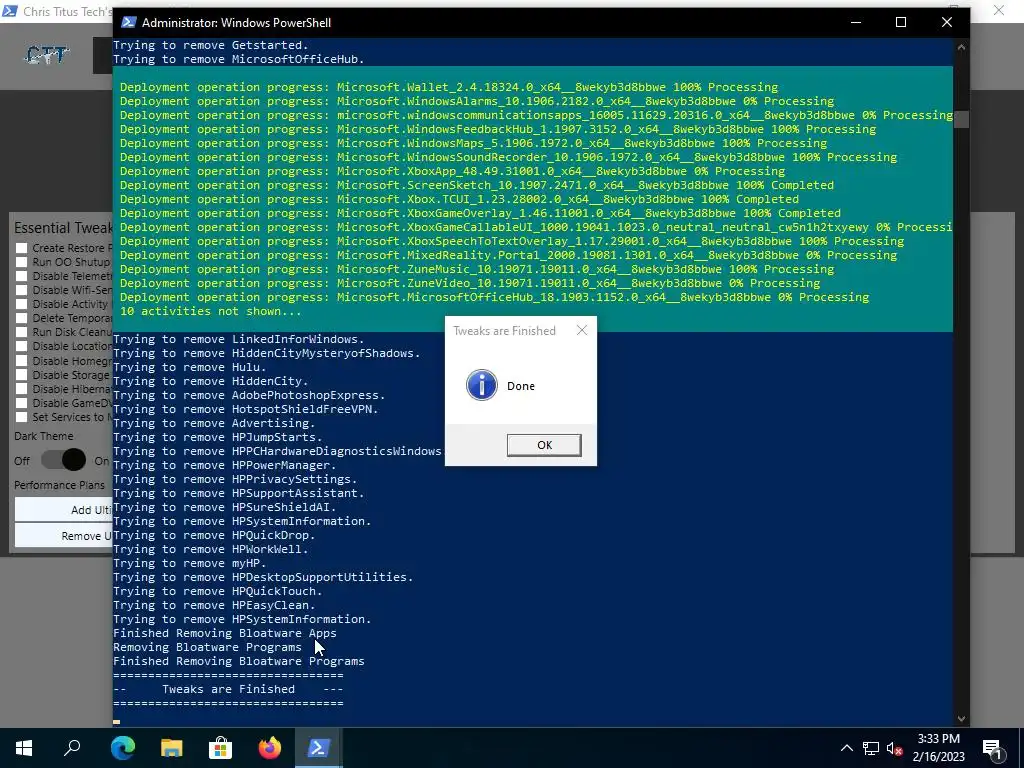Click the Remove Ultimate performance plan button
Viewport: 1024px width, 768px height.
(64, 536)
